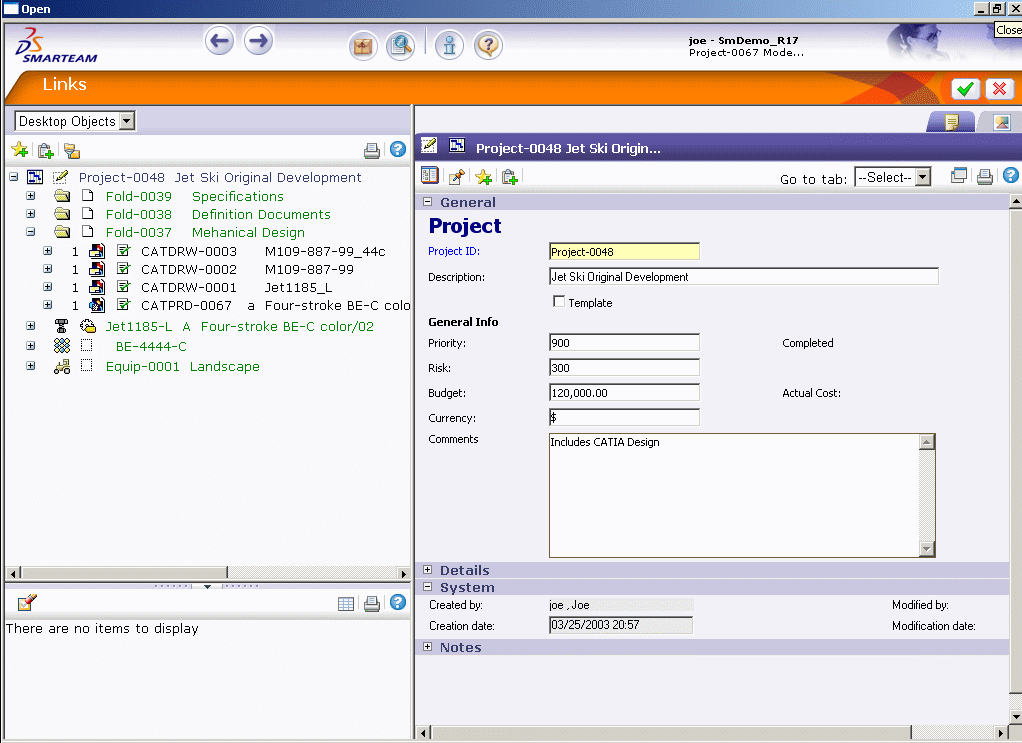Click the back navigation arrow
Screen dimensions: 1022x743
click(220, 42)
